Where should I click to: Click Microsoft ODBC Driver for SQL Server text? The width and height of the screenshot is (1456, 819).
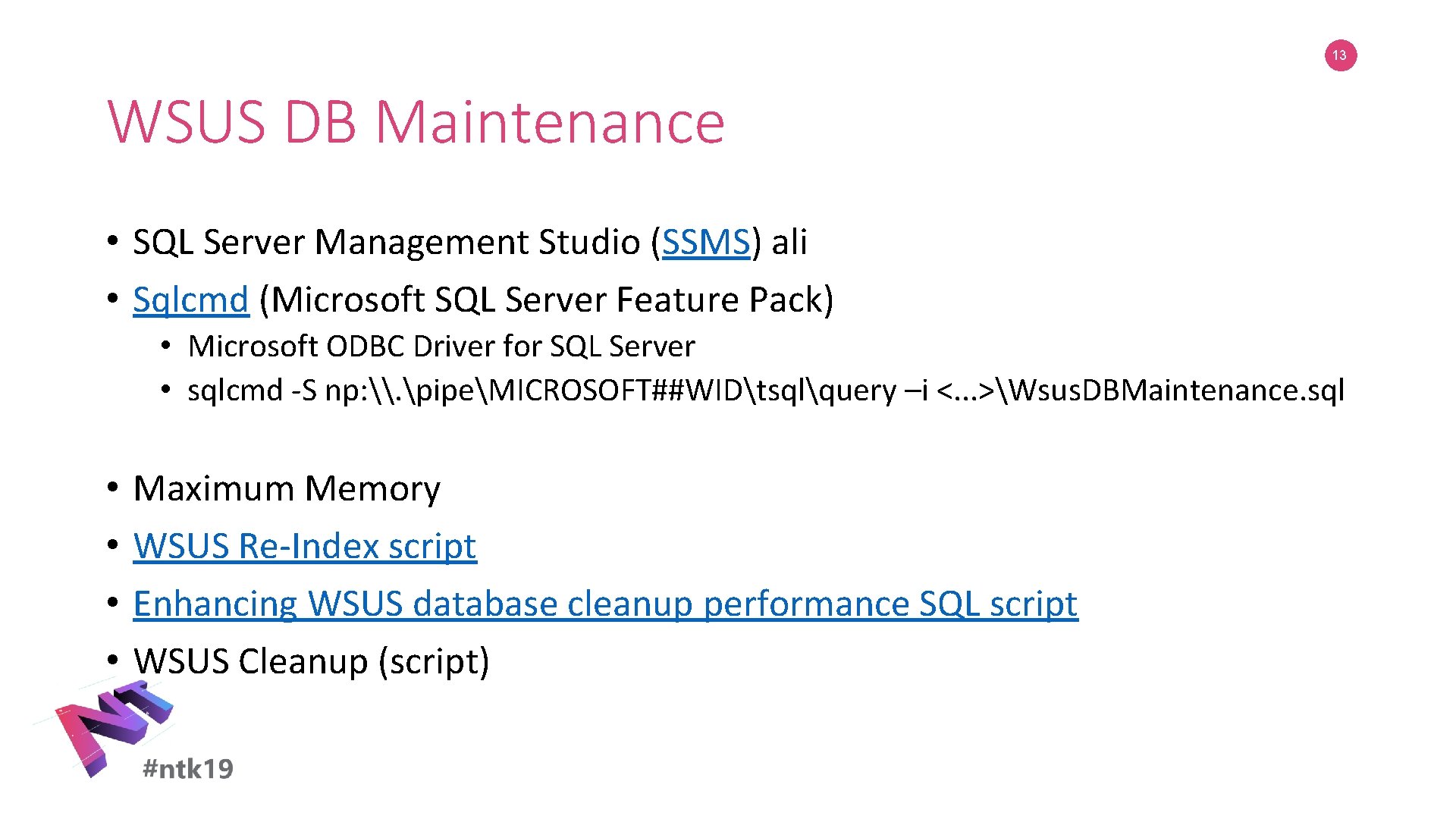441,347
